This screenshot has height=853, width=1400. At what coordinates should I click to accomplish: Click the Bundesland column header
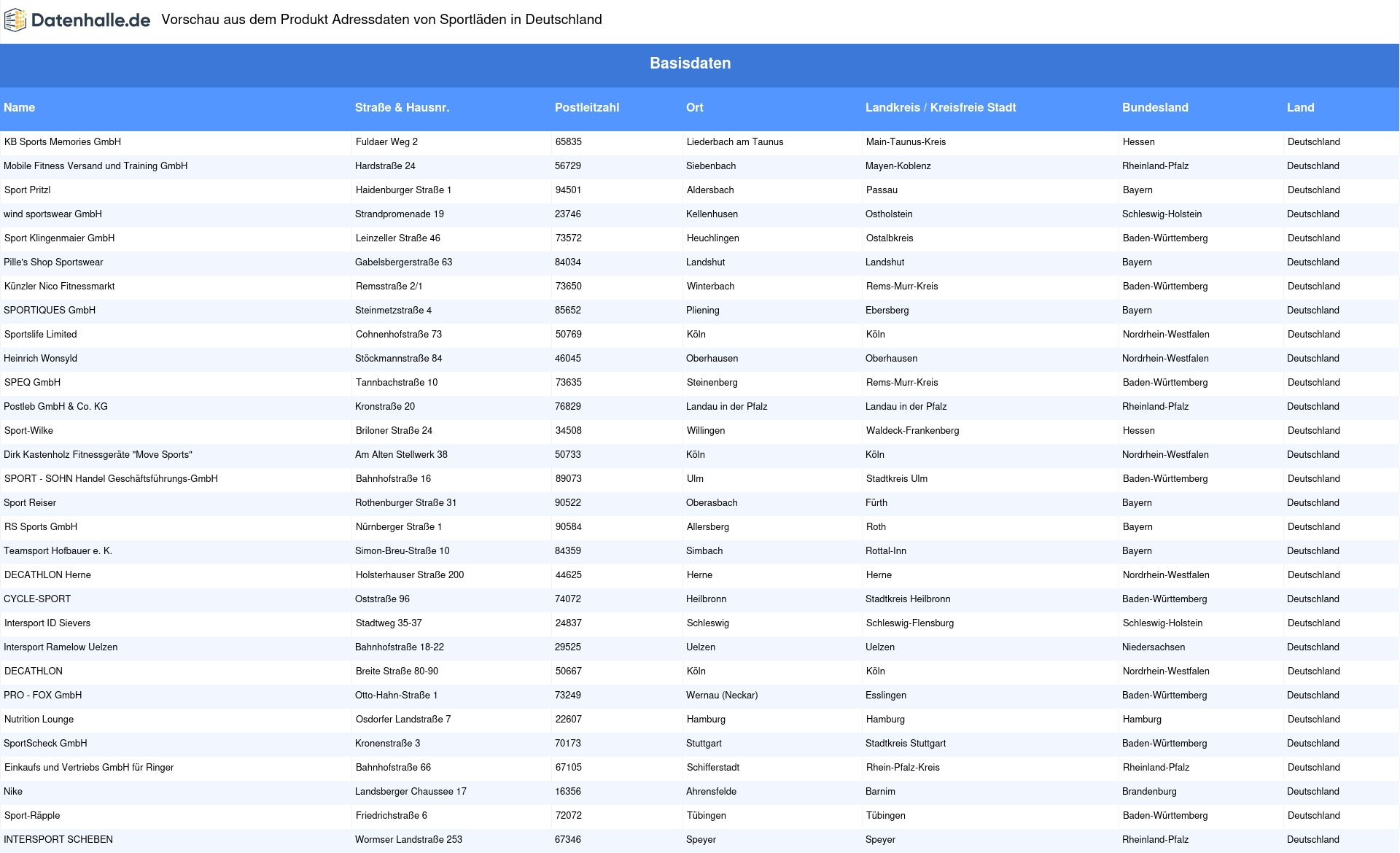tap(1155, 107)
